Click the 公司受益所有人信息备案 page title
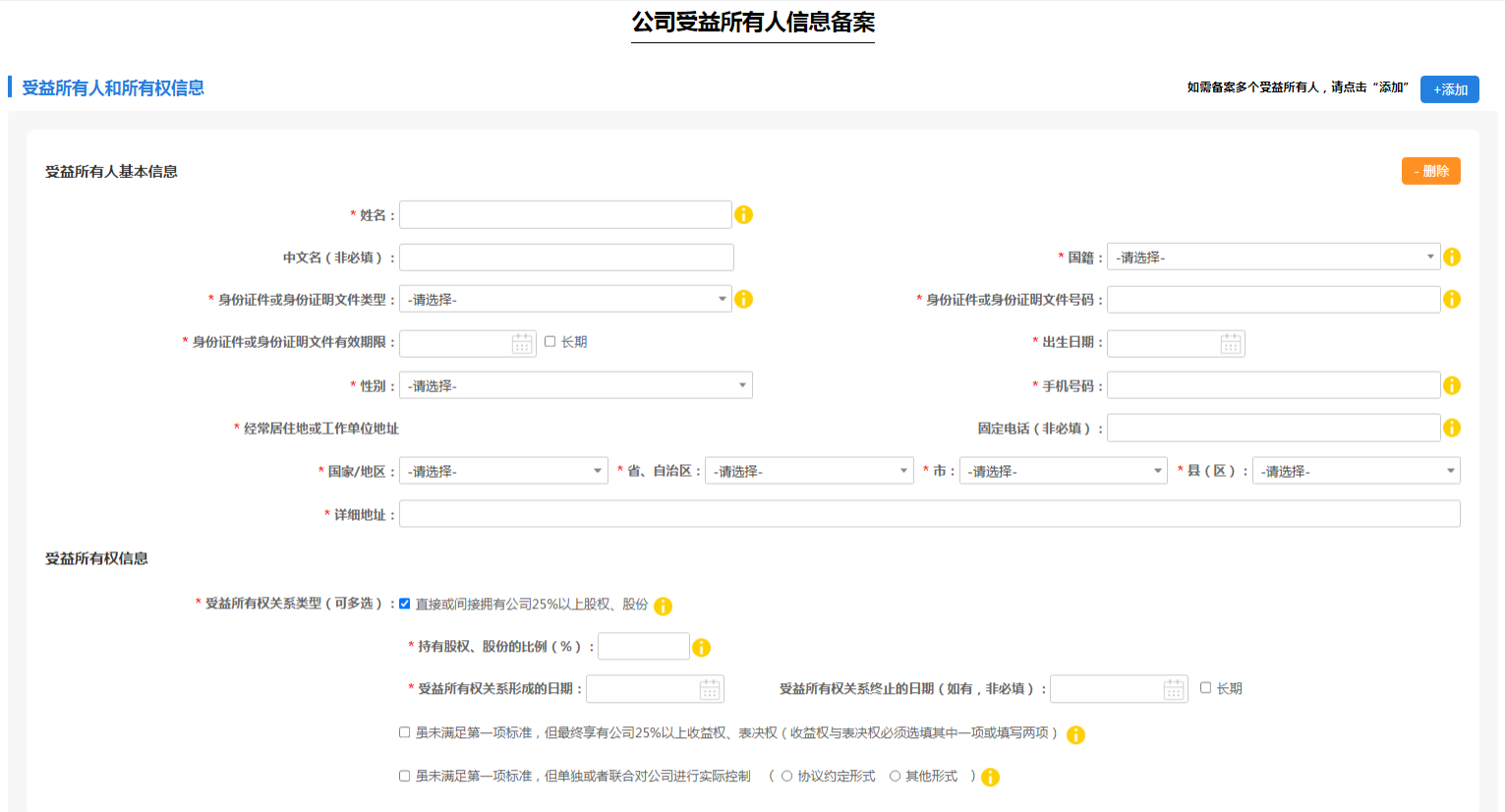1505x812 pixels. (x=752, y=21)
